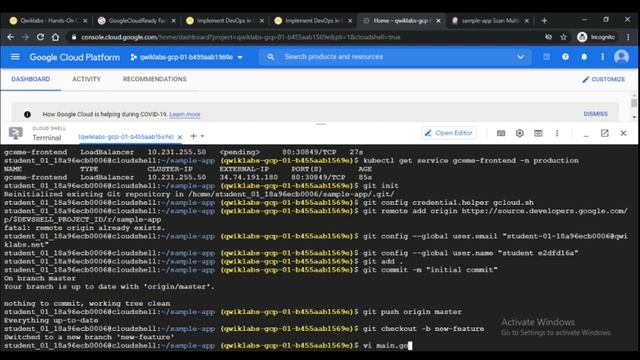
Task: Click the search magnifier icon
Action: [x=271, y=57]
